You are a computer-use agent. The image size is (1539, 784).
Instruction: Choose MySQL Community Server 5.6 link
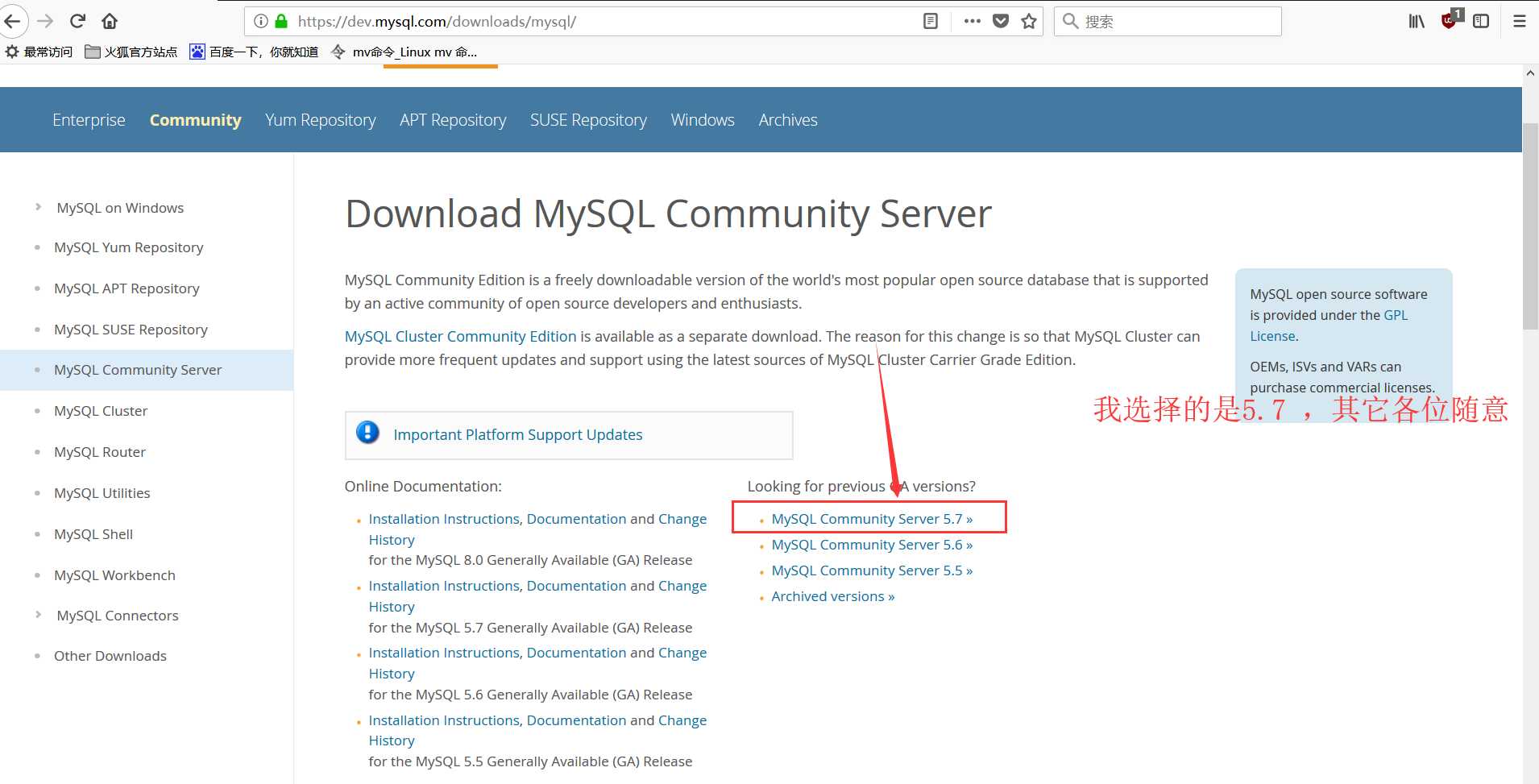(x=872, y=545)
